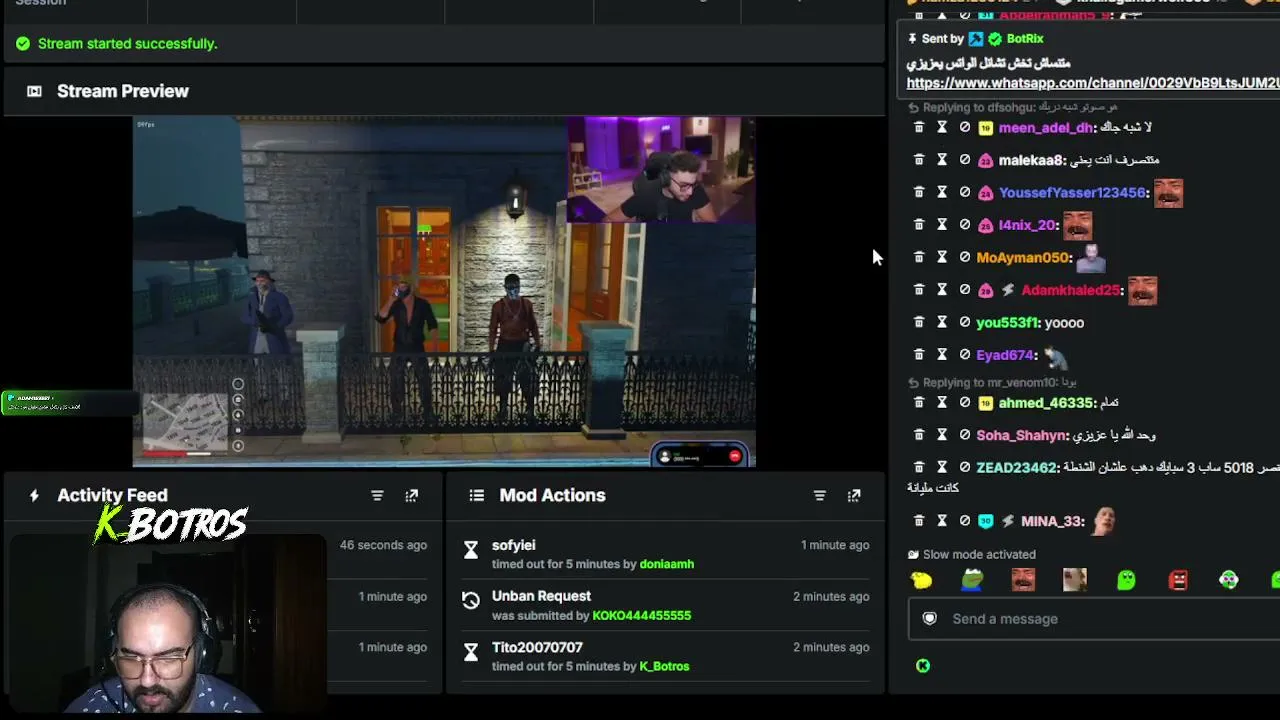Insert the green ghost emote with white headphones

point(1229,580)
